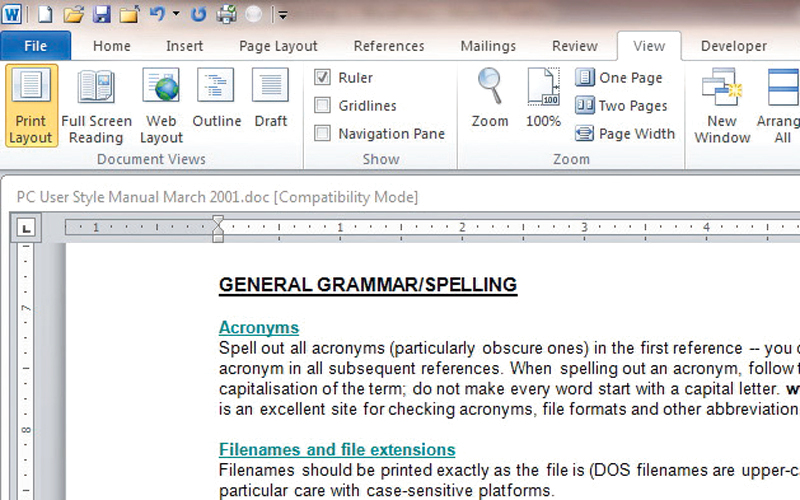The height and width of the screenshot is (500, 800).
Task: Expand Customize Quick Access Toolbar menu
Action: [283, 15]
